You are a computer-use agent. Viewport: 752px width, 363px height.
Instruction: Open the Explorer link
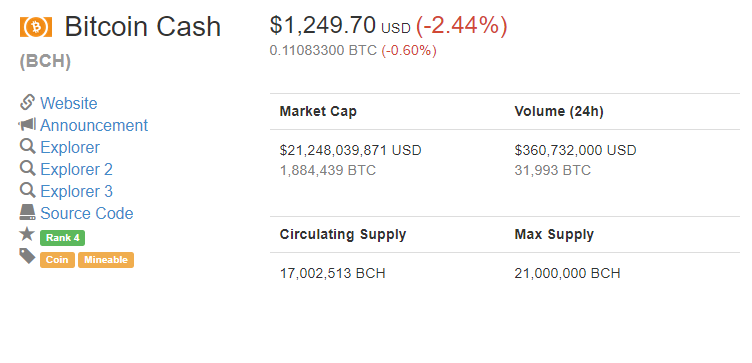coord(70,147)
